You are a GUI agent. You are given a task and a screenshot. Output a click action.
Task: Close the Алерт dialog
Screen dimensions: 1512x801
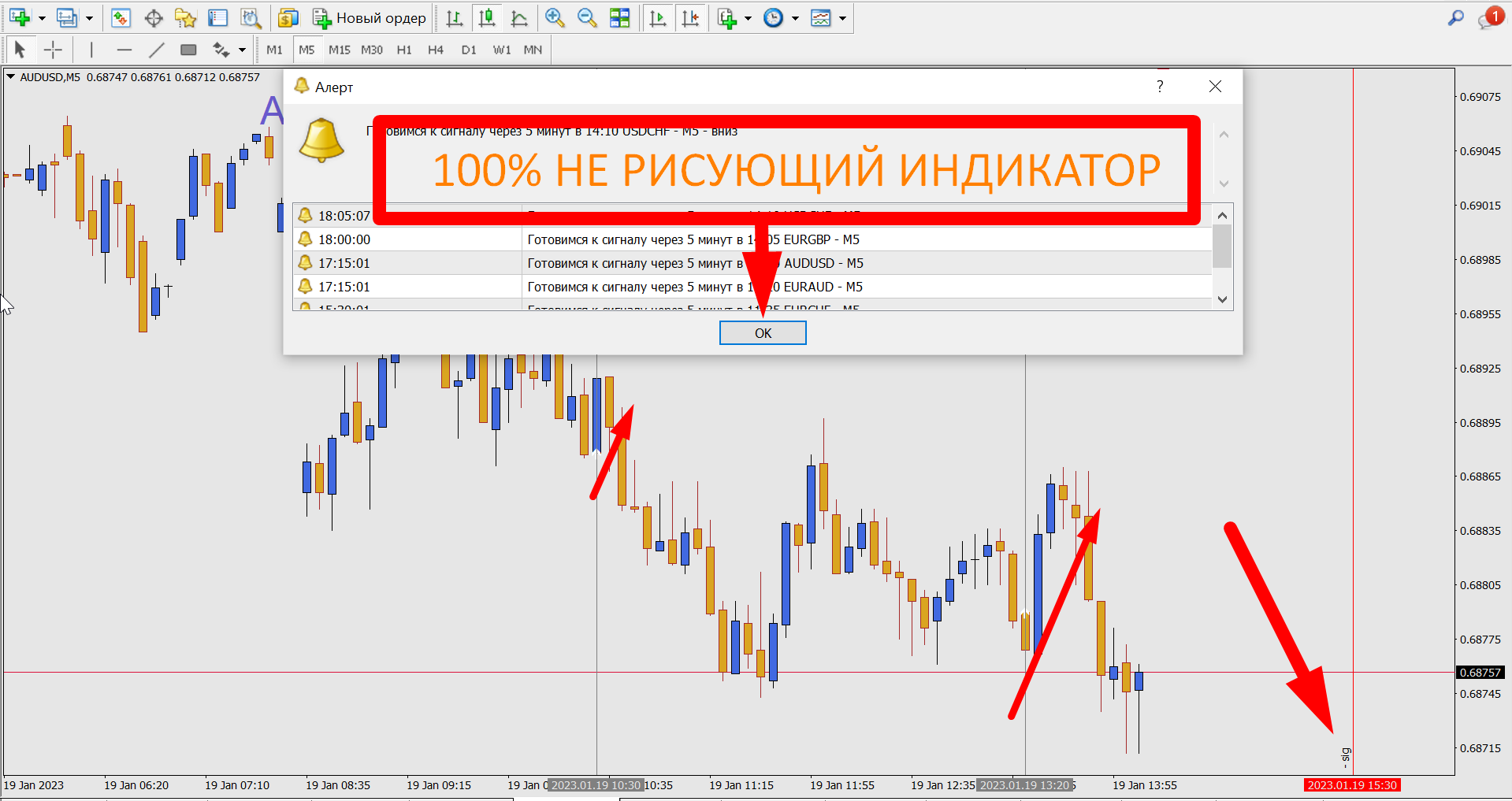coord(1215,87)
